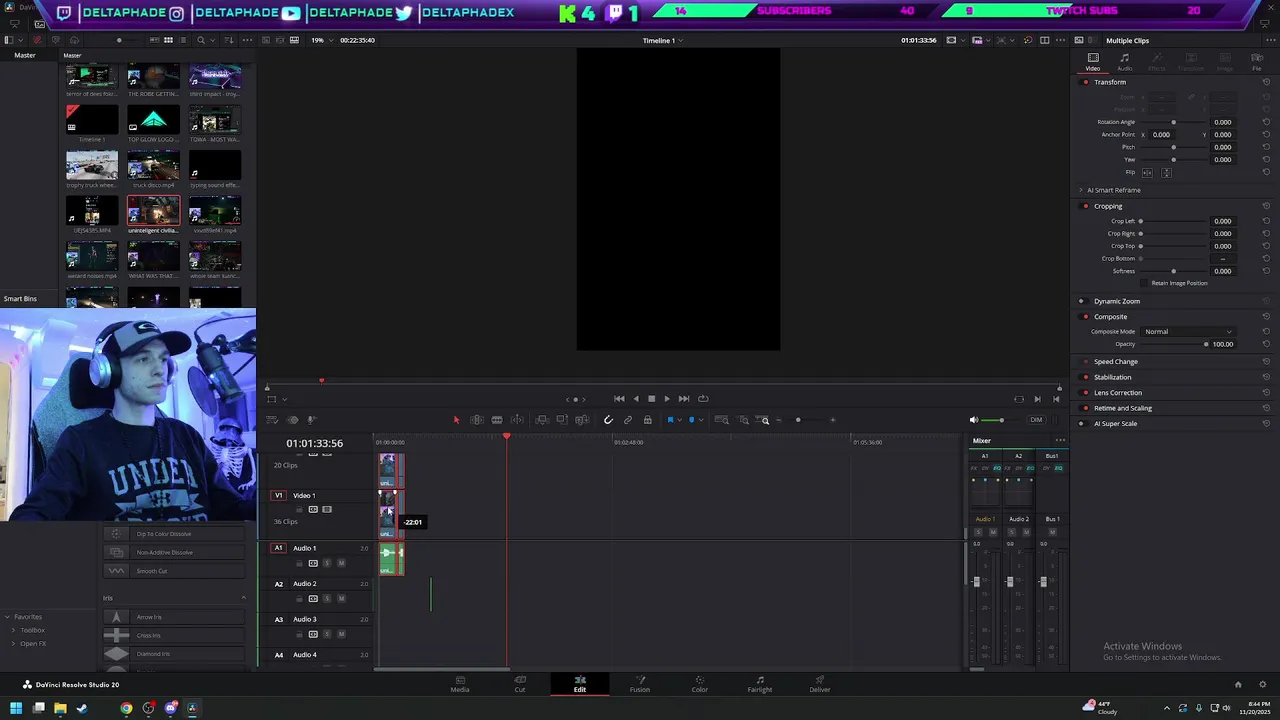Flip clip vertically

click(1165, 173)
